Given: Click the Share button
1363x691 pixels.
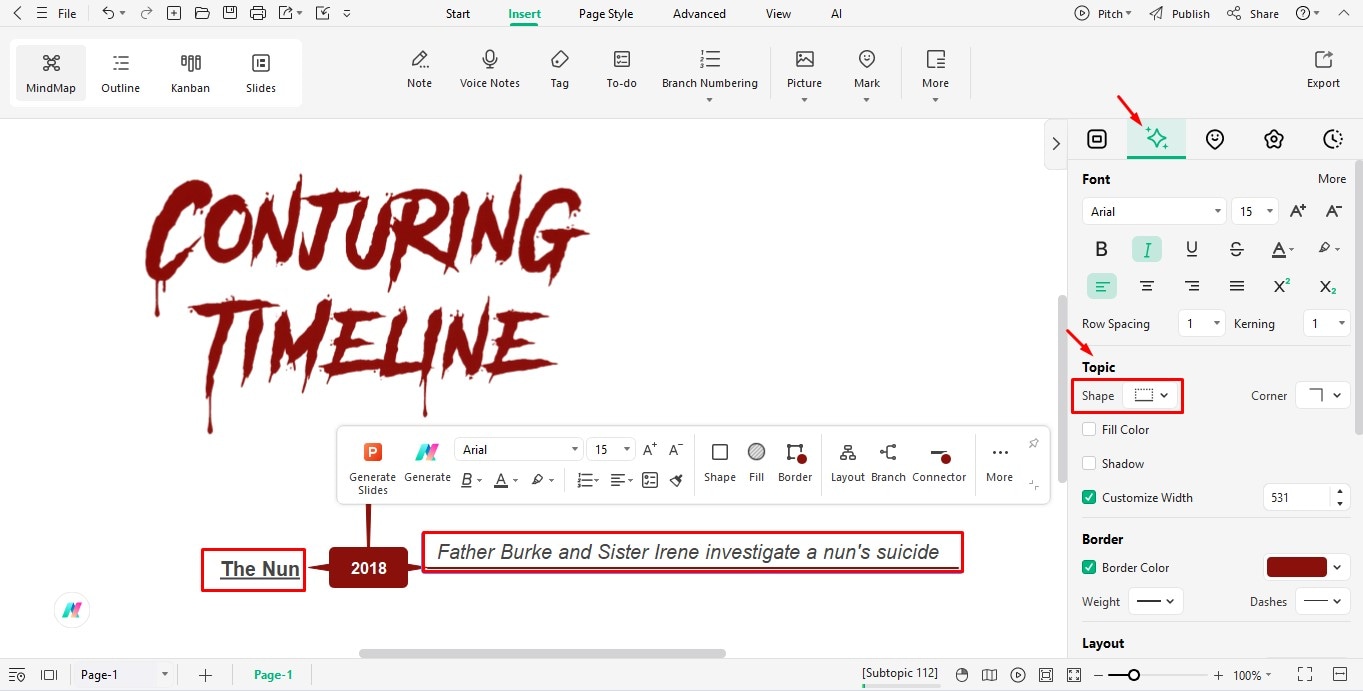Looking at the screenshot, I should 1253,14.
